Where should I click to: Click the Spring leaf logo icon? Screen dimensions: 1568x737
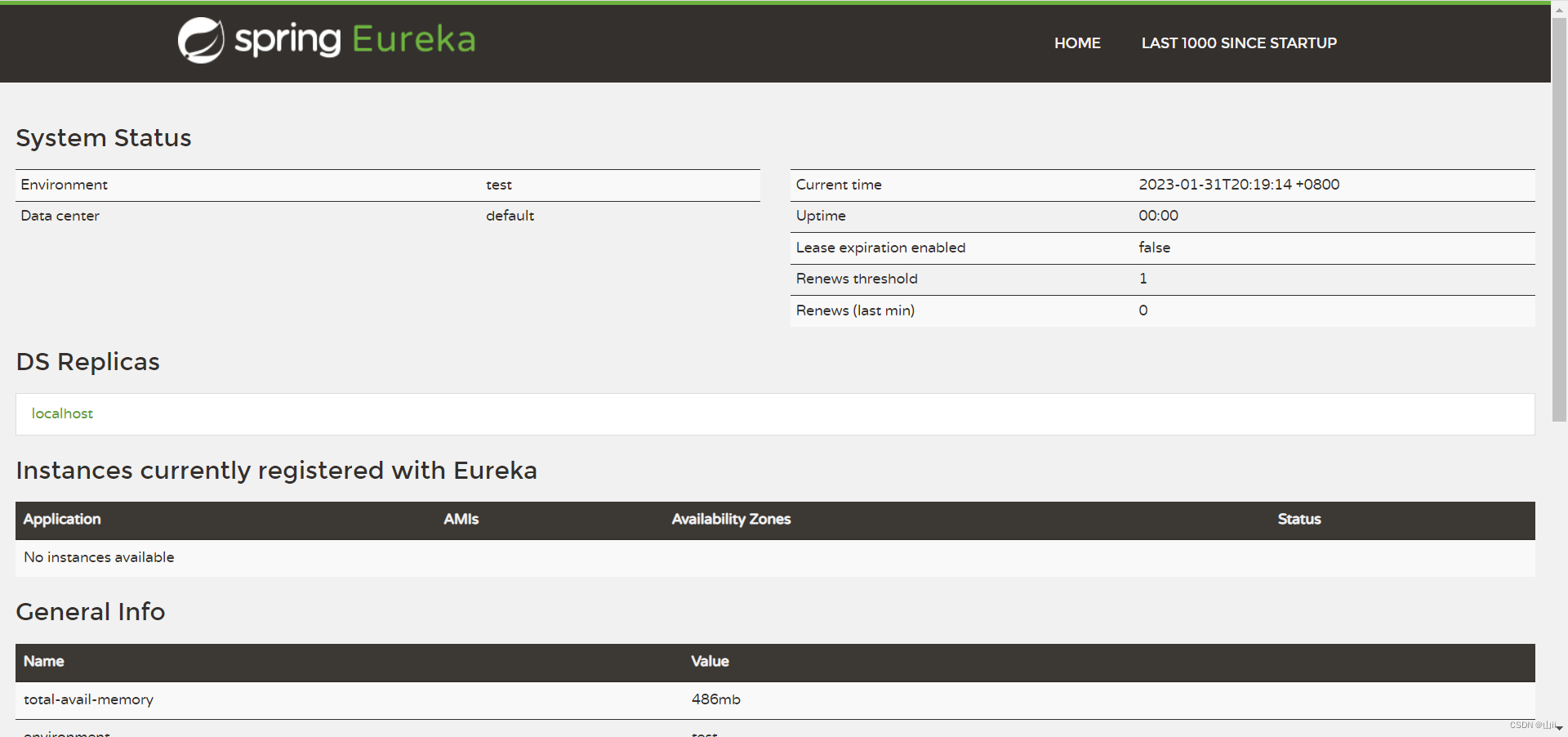[201, 40]
